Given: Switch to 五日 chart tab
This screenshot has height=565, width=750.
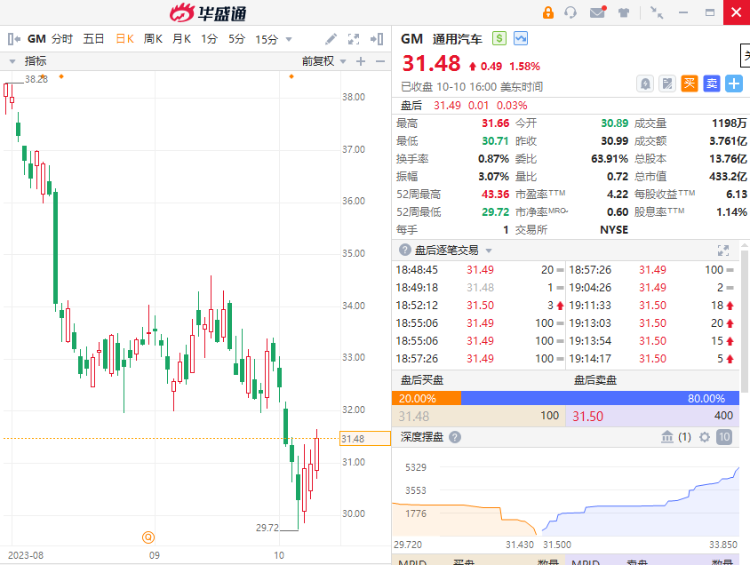Looking at the screenshot, I should tap(93, 39).
